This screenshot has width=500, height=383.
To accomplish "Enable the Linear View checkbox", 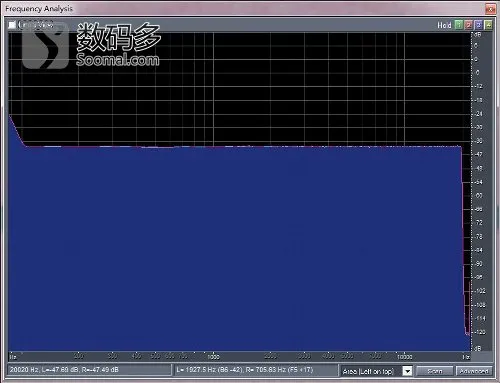I will pos(12,25).
